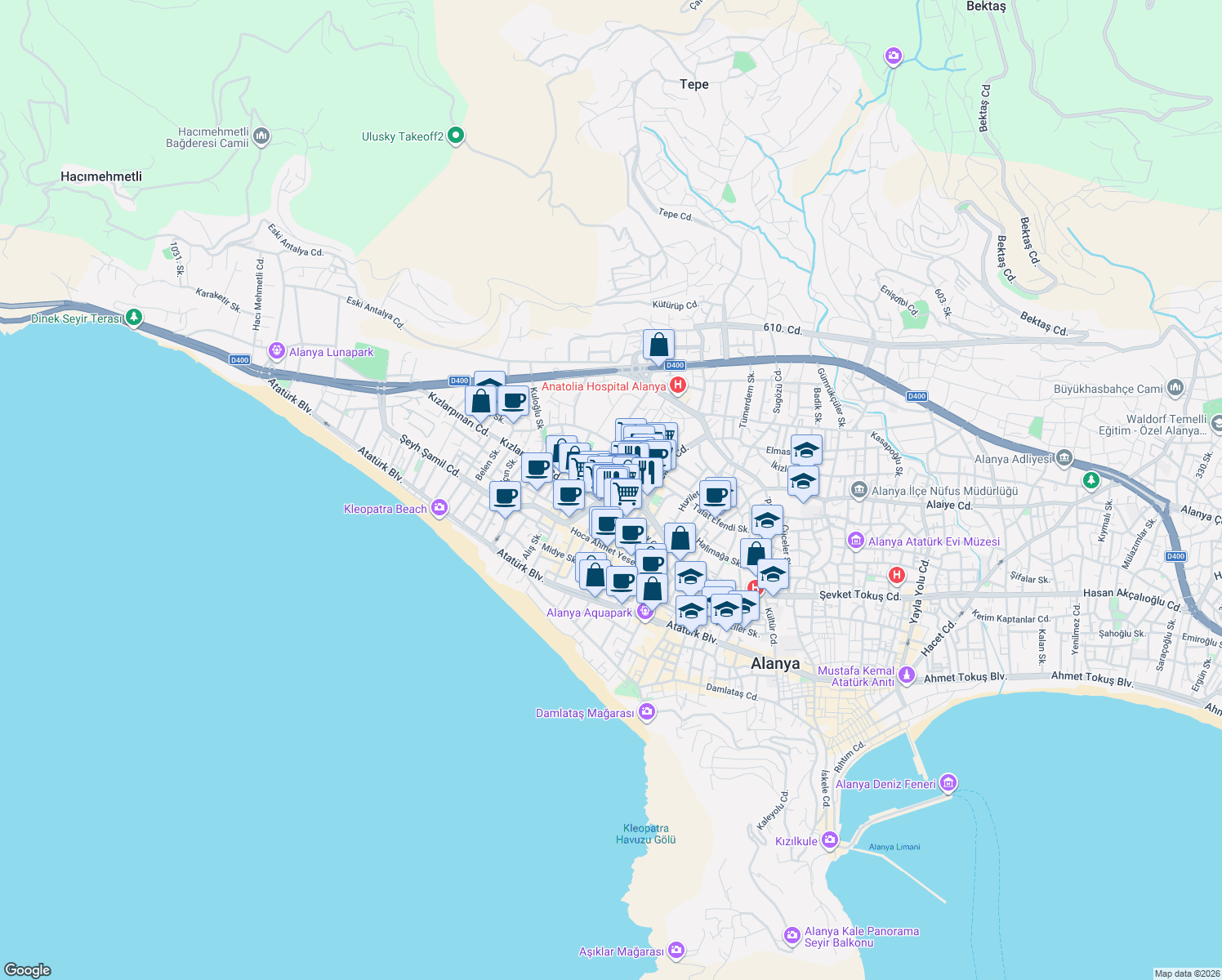Screen dimensions: 1222x980
Task: Select the graduation cap marker beside İkizler label
Action: pos(803,482)
